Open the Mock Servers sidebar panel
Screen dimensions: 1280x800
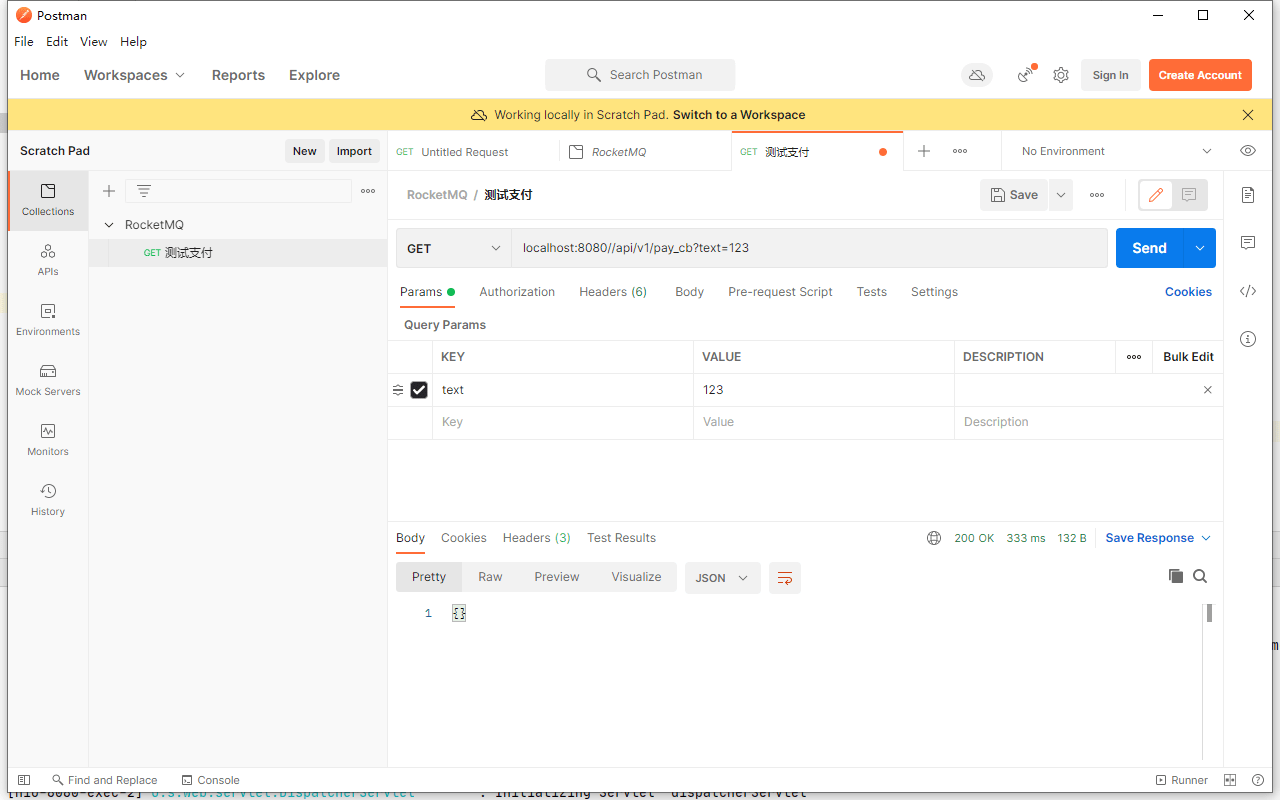(48, 380)
